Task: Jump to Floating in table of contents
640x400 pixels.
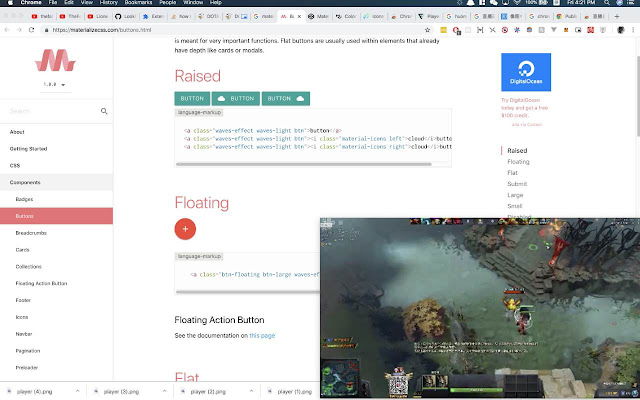Action: tap(518, 161)
